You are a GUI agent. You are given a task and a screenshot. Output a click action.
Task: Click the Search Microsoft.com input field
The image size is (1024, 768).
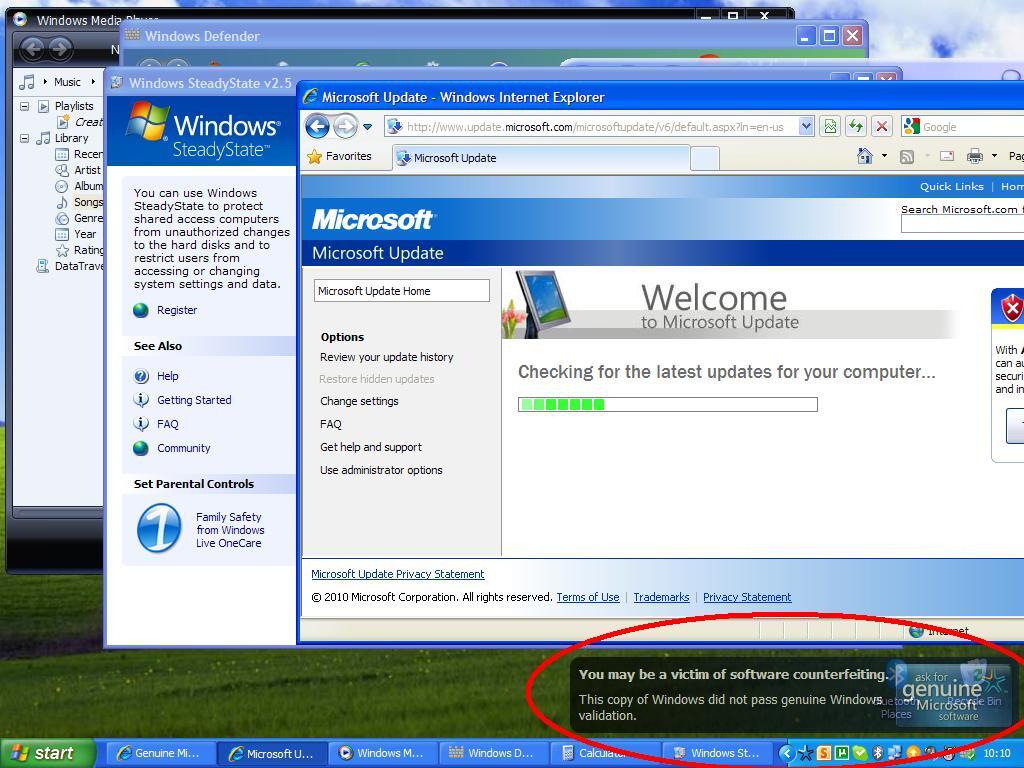point(963,225)
